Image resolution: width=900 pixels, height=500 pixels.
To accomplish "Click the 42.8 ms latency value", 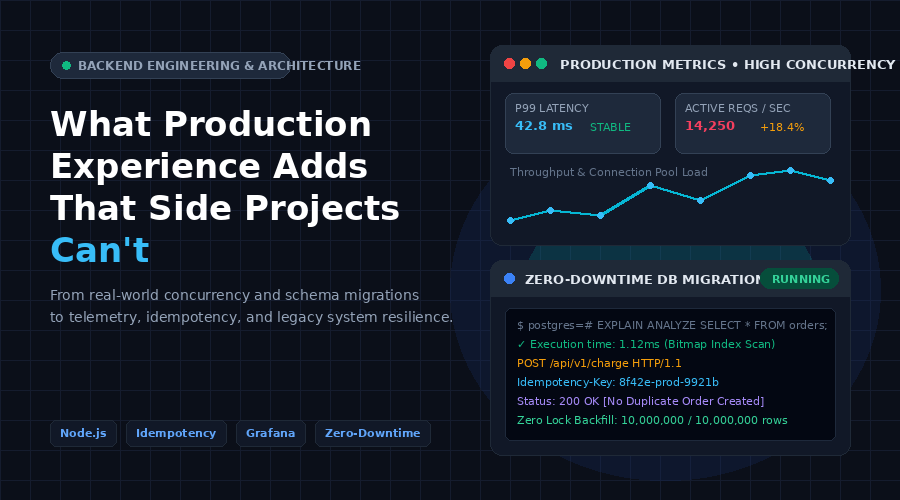I will pos(544,126).
